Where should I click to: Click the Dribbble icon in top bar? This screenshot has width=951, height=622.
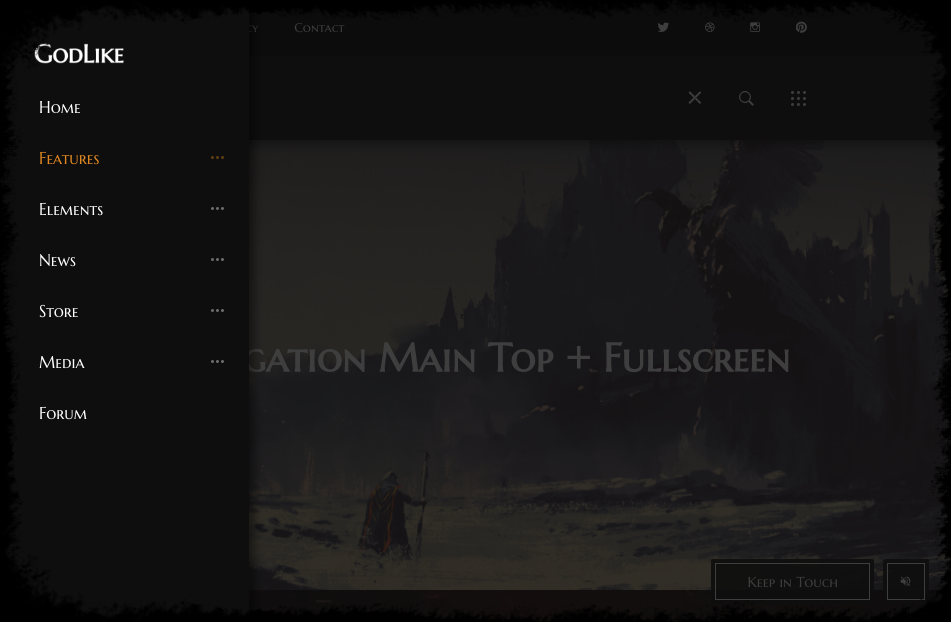click(x=710, y=28)
